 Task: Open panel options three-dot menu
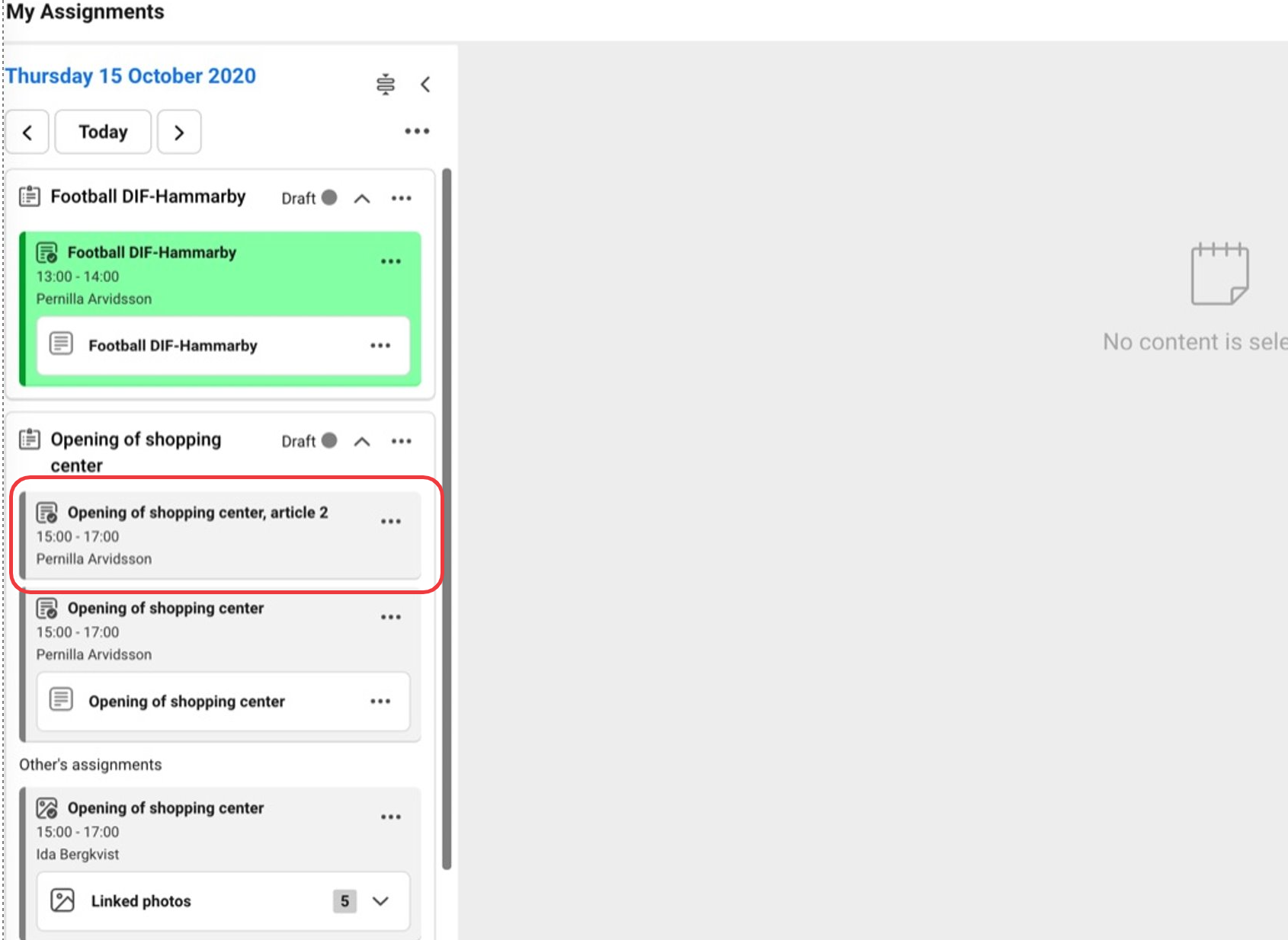(x=416, y=131)
